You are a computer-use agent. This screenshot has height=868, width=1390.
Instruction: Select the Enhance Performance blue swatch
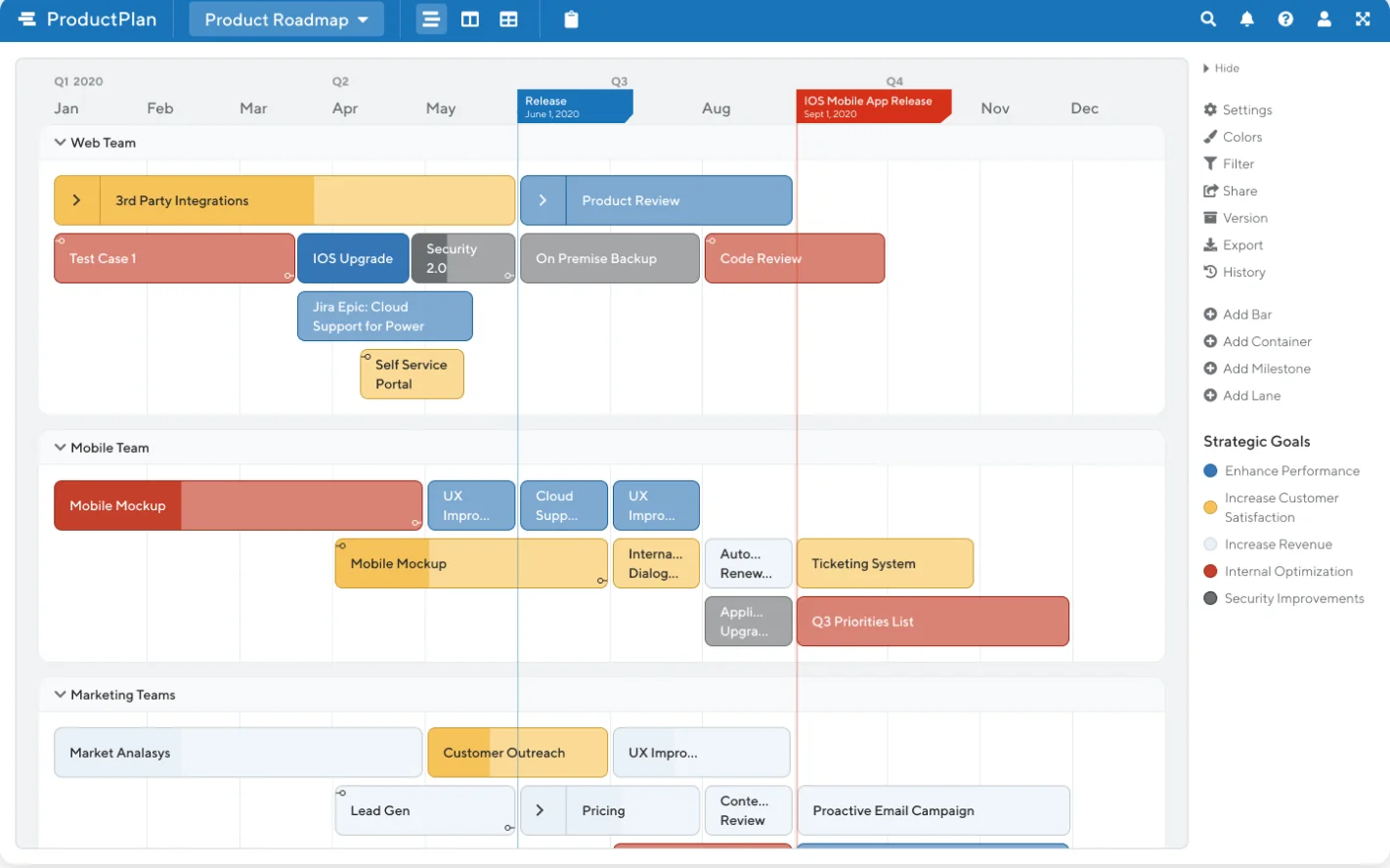tap(1210, 471)
